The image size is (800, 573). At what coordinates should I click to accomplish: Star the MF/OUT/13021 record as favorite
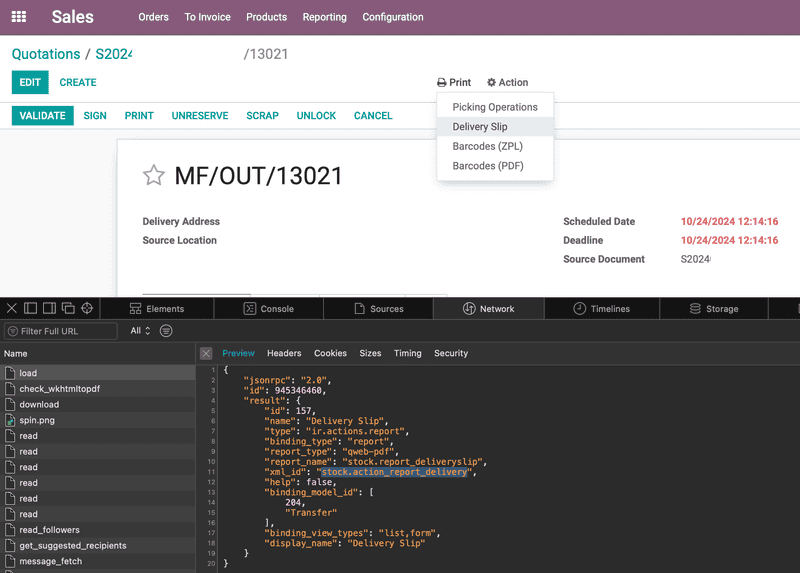click(x=154, y=176)
